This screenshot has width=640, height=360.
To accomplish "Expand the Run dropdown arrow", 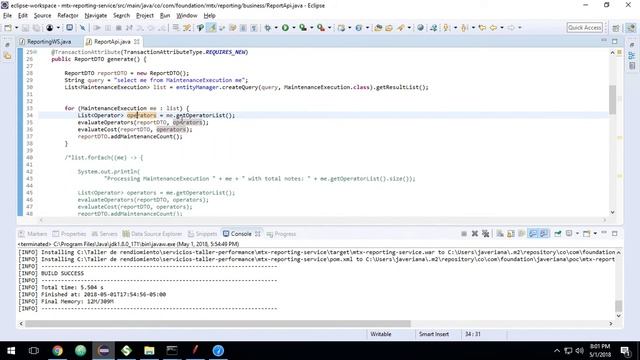I will pyautogui.click(x=294, y=28).
